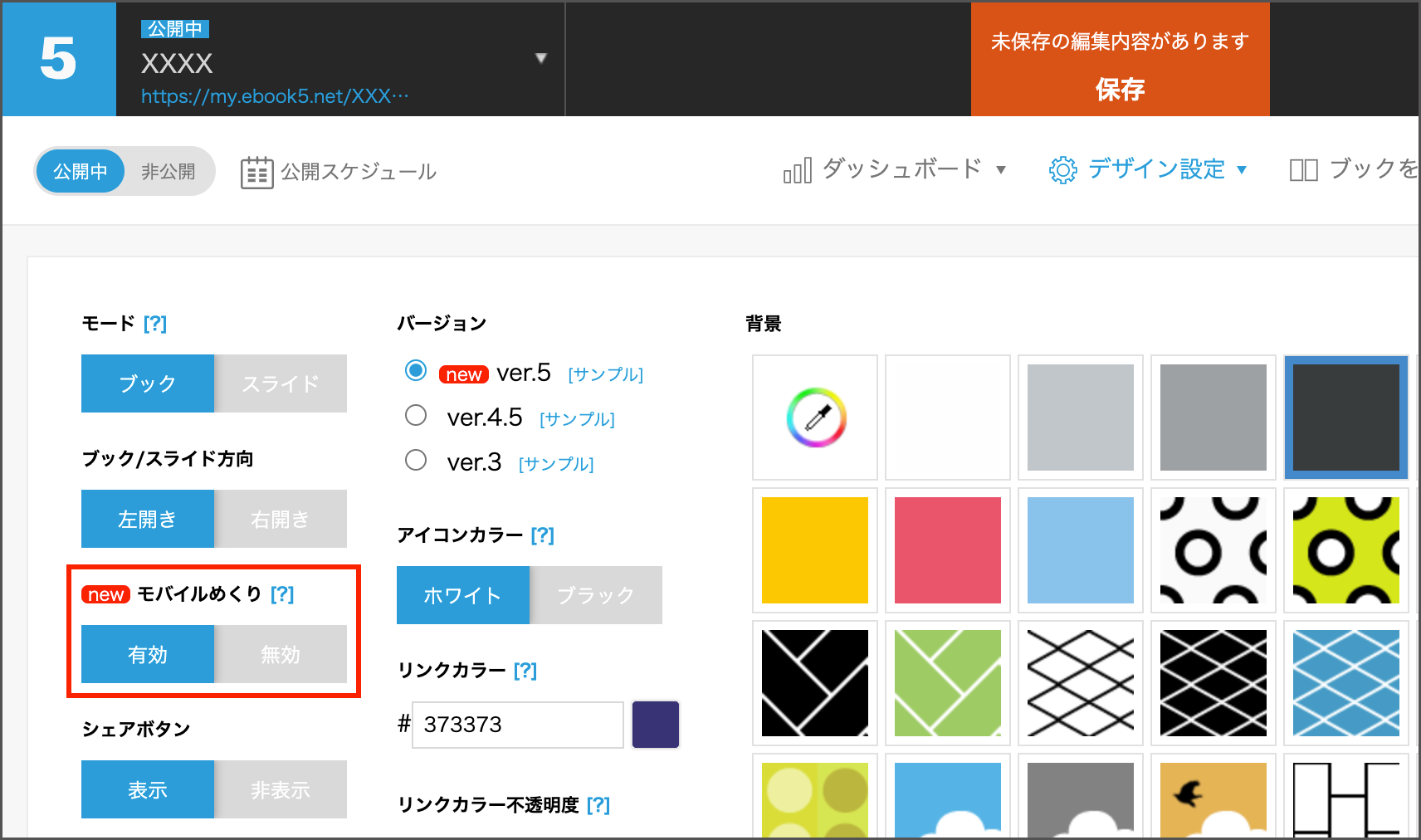Select the white circles on black-dotted pattern background

[1213, 550]
